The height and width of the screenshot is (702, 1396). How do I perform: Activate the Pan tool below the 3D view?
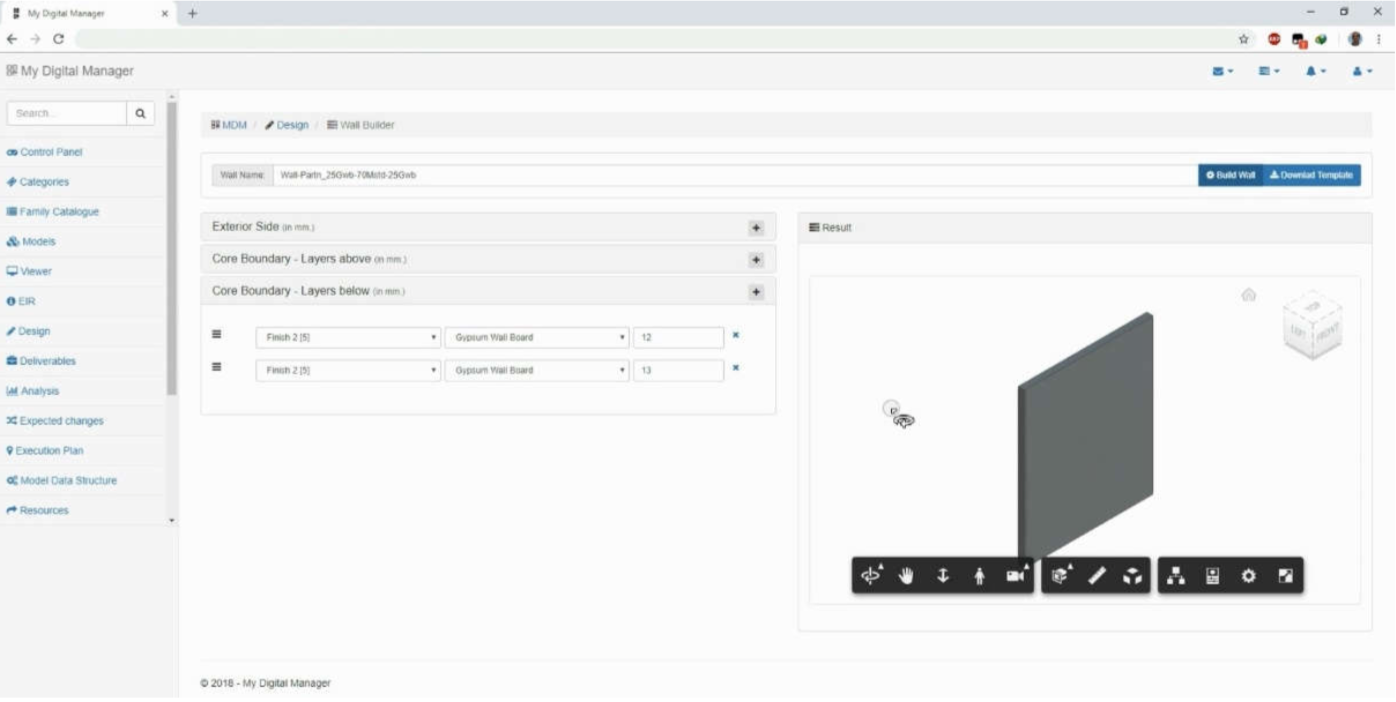pyautogui.click(x=906, y=575)
